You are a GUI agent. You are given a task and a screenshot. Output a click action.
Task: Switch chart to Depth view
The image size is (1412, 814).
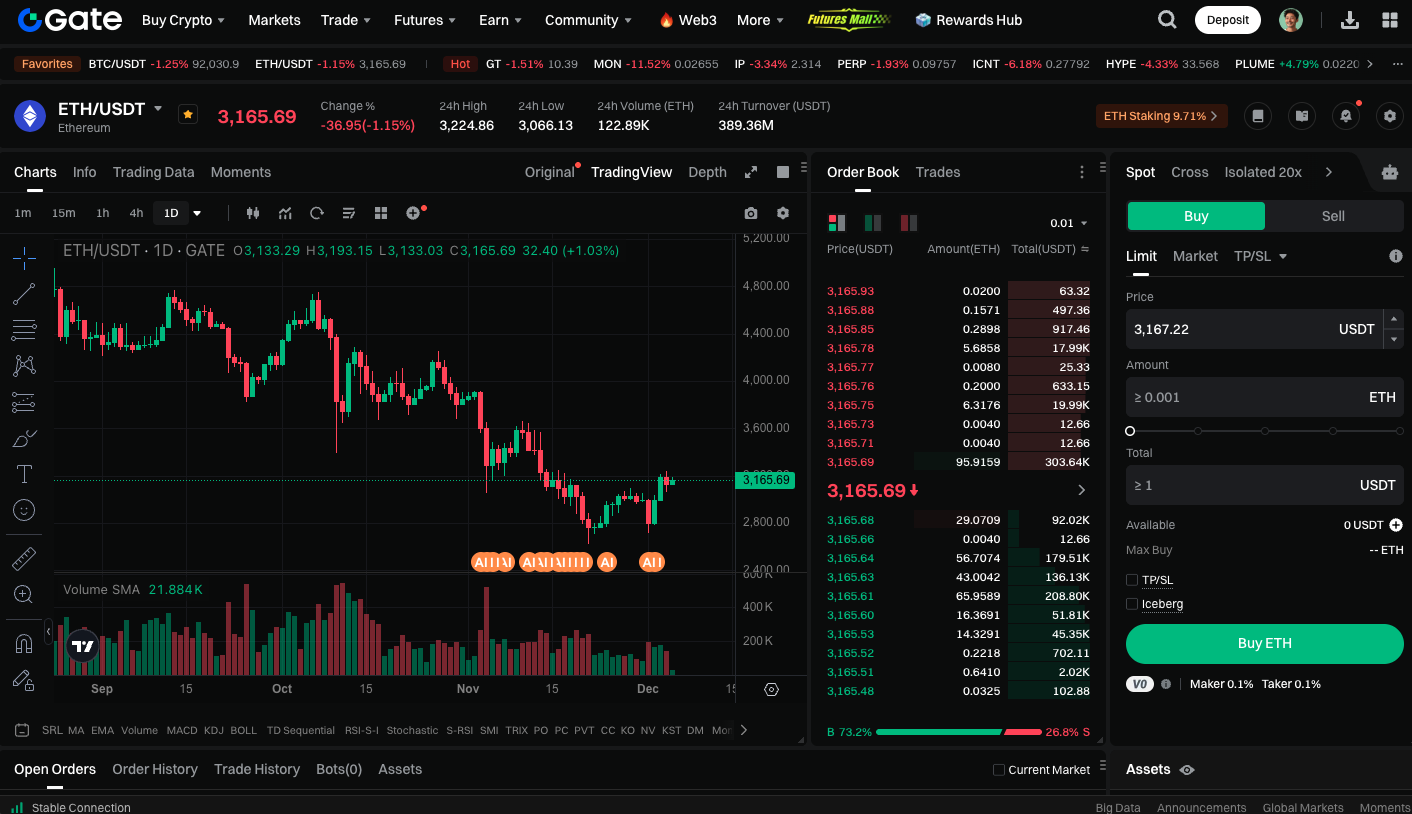708,172
